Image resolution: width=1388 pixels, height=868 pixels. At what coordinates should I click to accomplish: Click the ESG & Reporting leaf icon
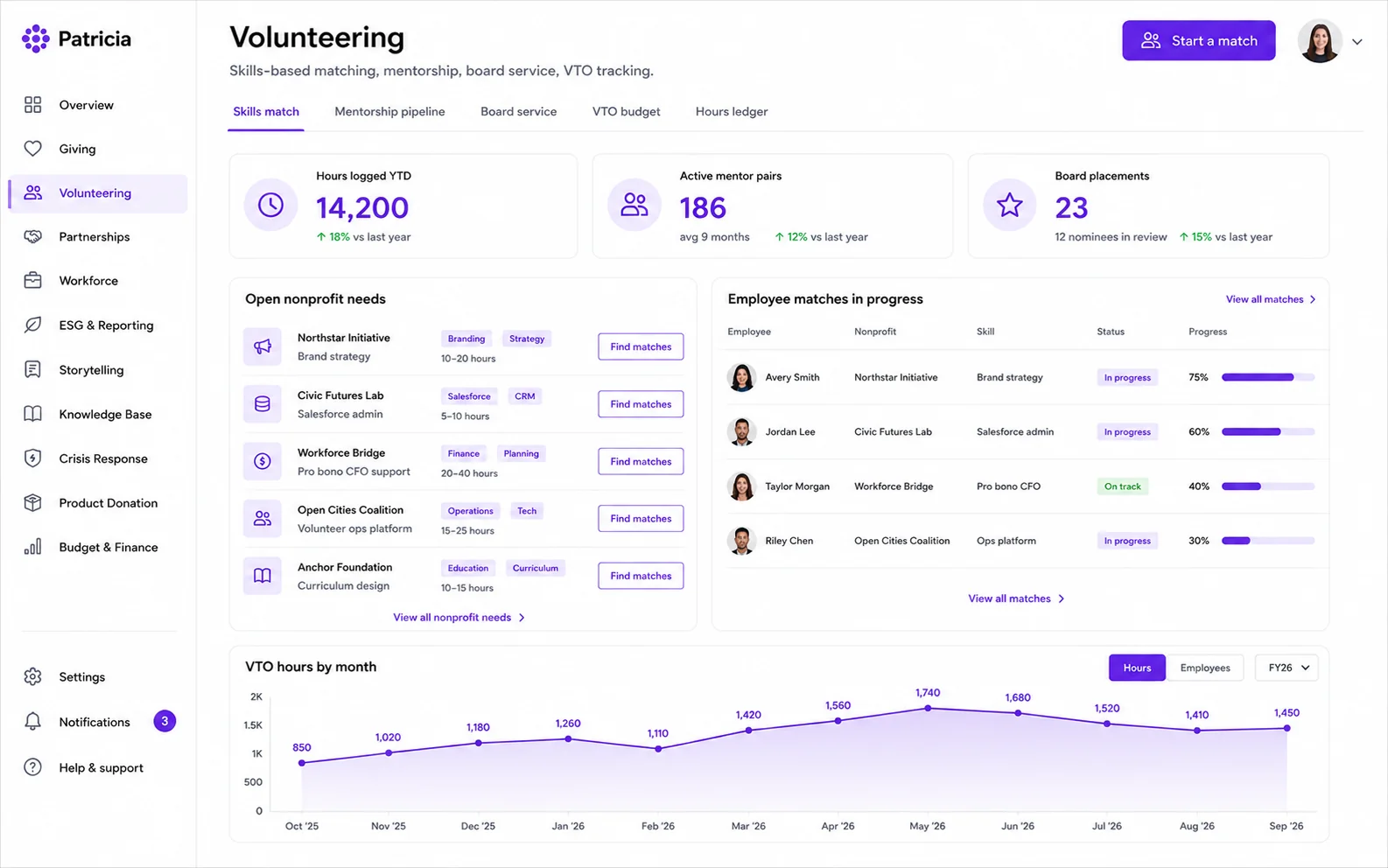32,325
